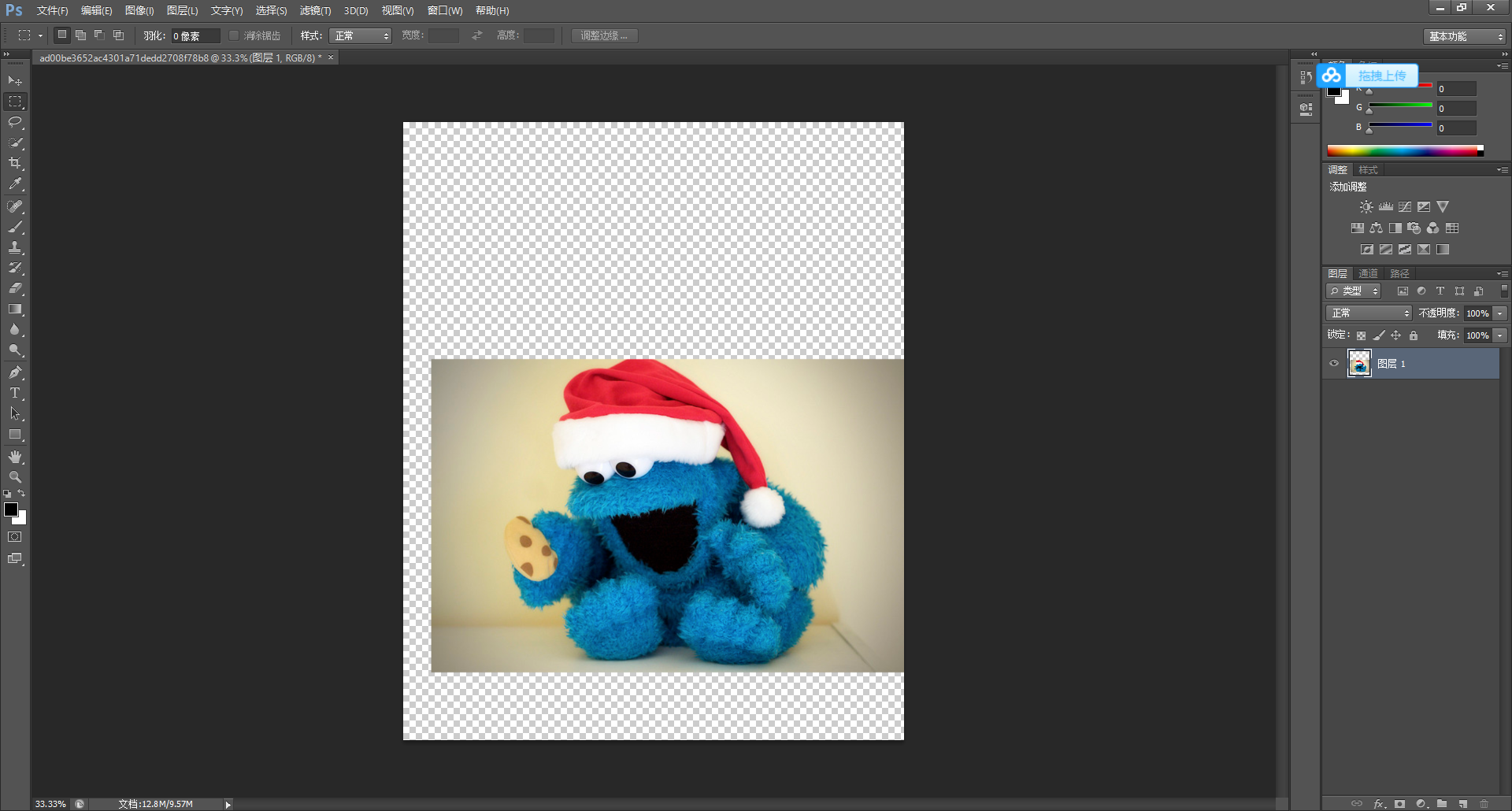The height and width of the screenshot is (811, 1512).
Task: Select the History Brush tool
Action: (15, 268)
